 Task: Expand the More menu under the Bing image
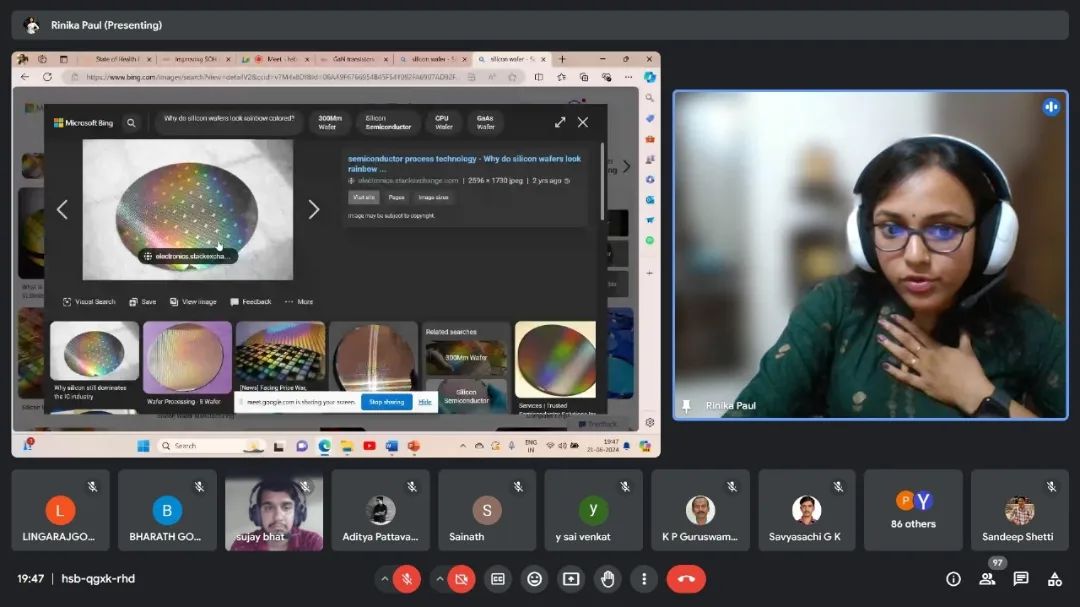[299, 302]
